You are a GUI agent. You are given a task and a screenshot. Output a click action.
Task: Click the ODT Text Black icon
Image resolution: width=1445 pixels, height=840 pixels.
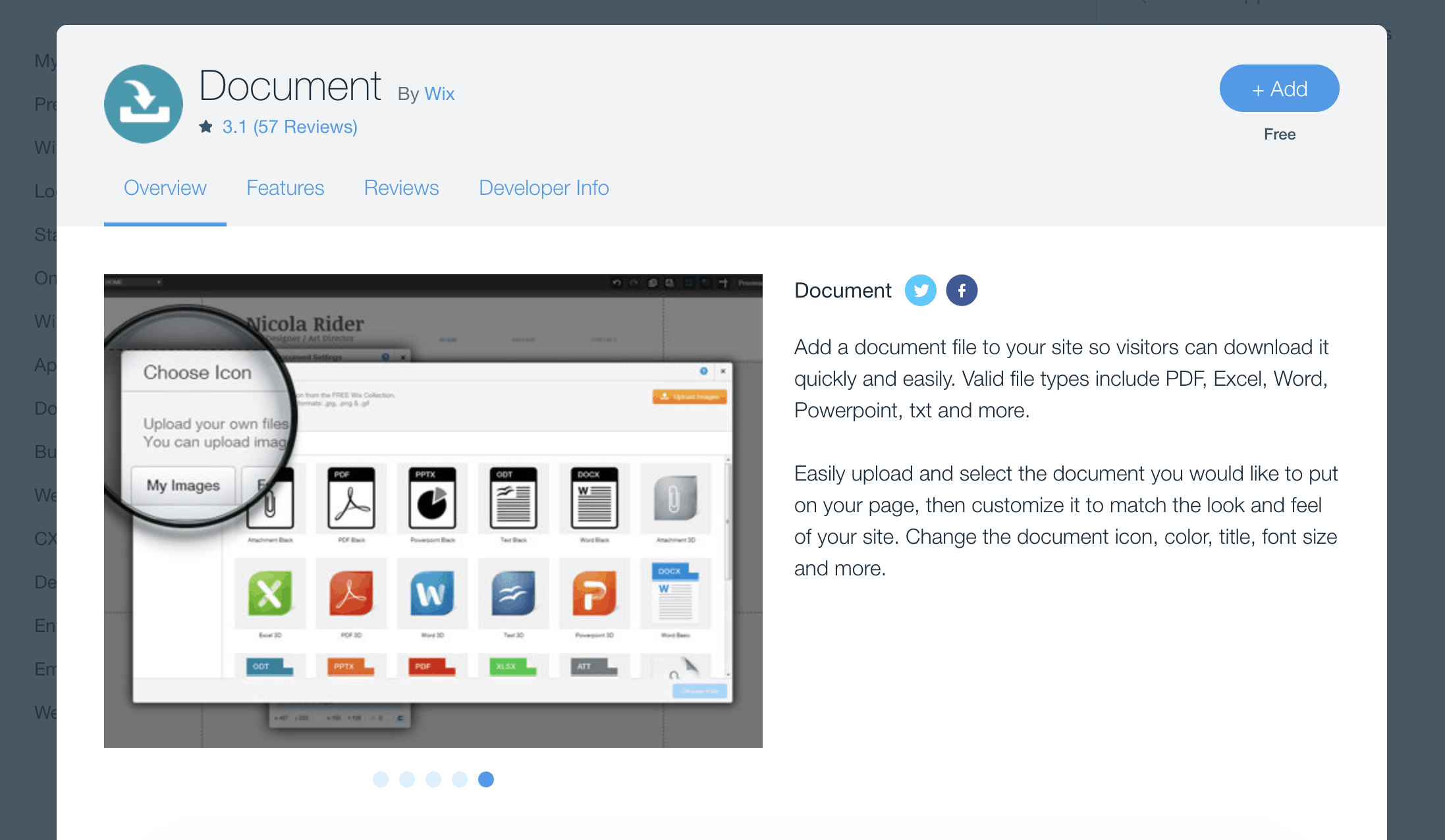(513, 498)
